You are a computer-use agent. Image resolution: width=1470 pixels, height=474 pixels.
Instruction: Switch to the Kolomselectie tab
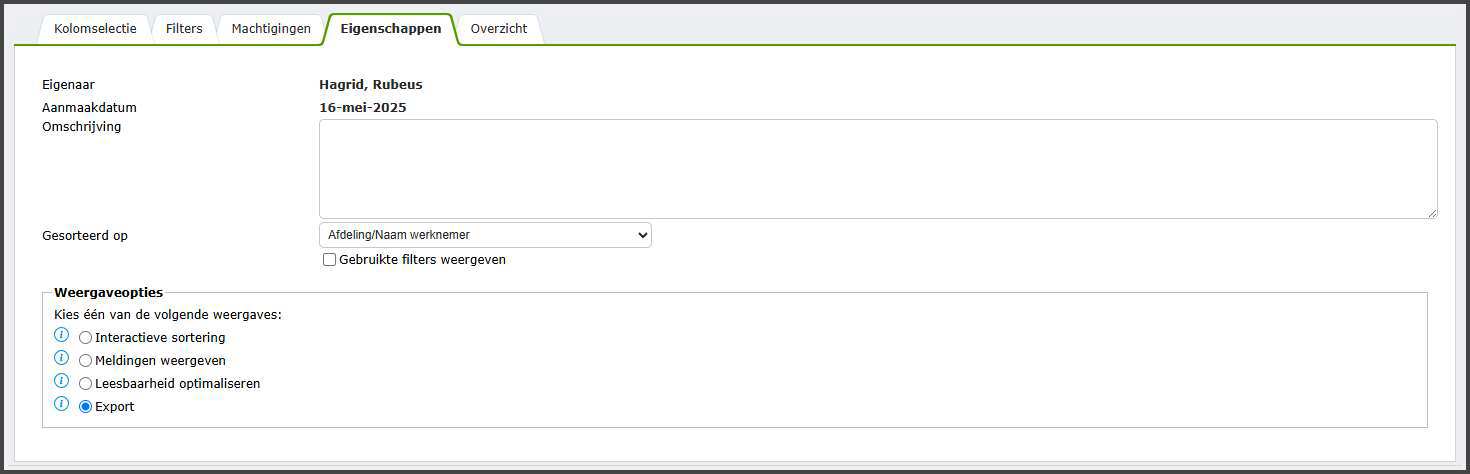click(x=95, y=29)
